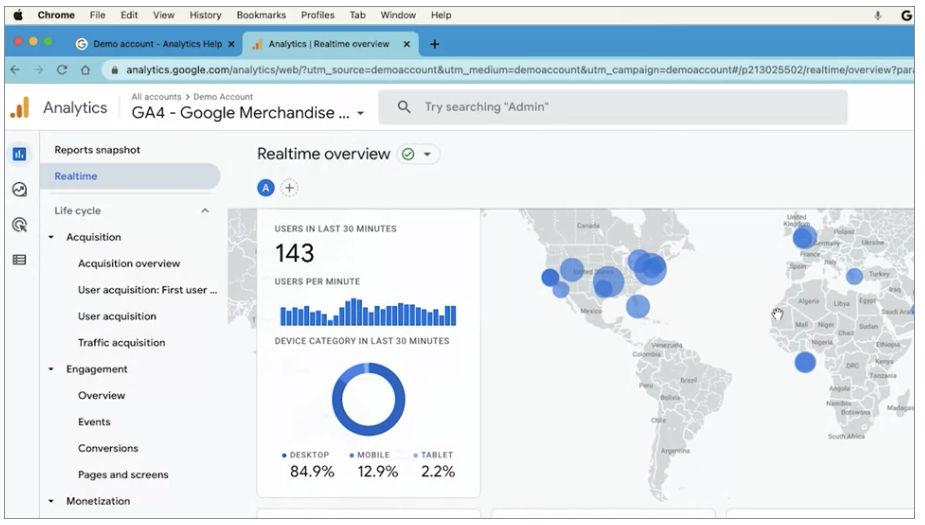Open the User acquisition report

[117, 316]
